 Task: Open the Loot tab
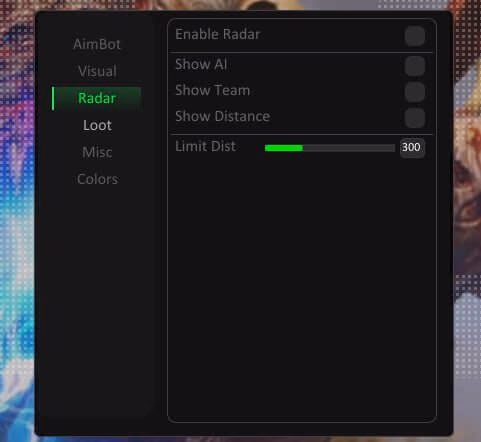tap(97, 125)
